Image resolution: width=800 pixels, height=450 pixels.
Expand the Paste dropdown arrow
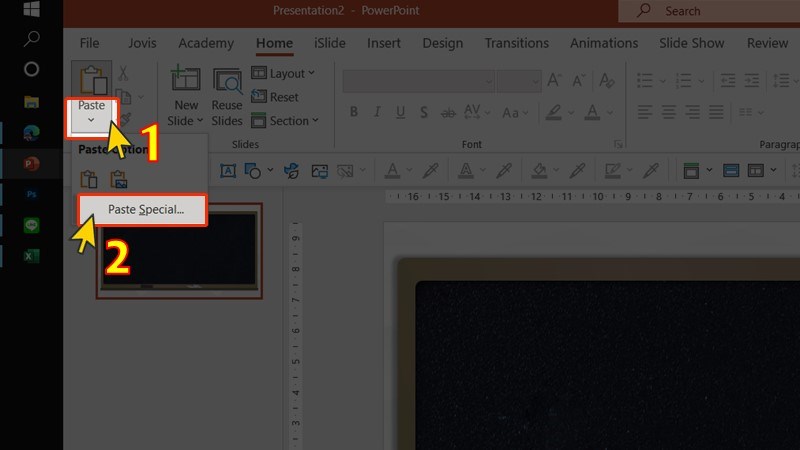[90, 119]
